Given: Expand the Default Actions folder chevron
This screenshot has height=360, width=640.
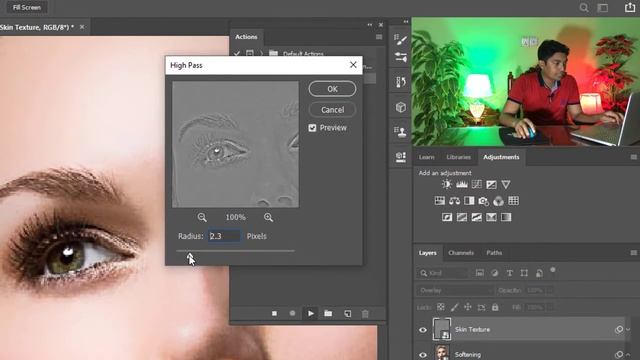Looking at the screenshot, I should (262, 53).
